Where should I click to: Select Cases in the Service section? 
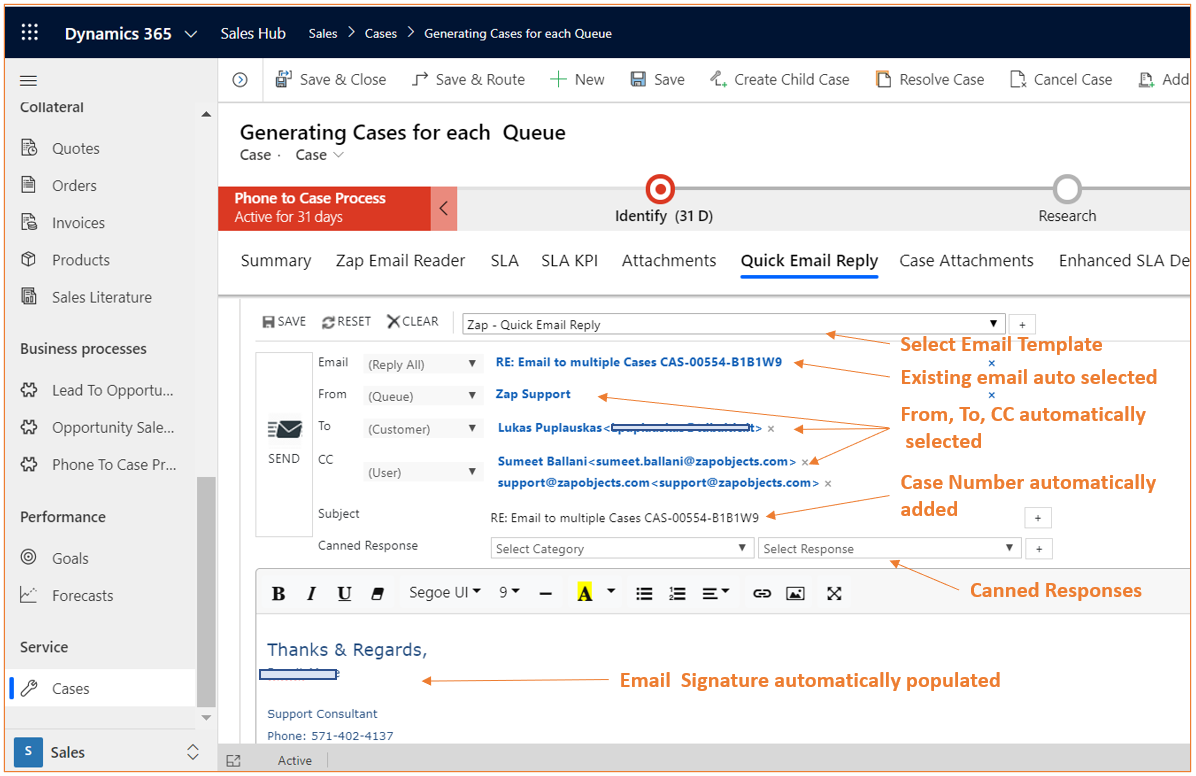(x=101, y=688)
